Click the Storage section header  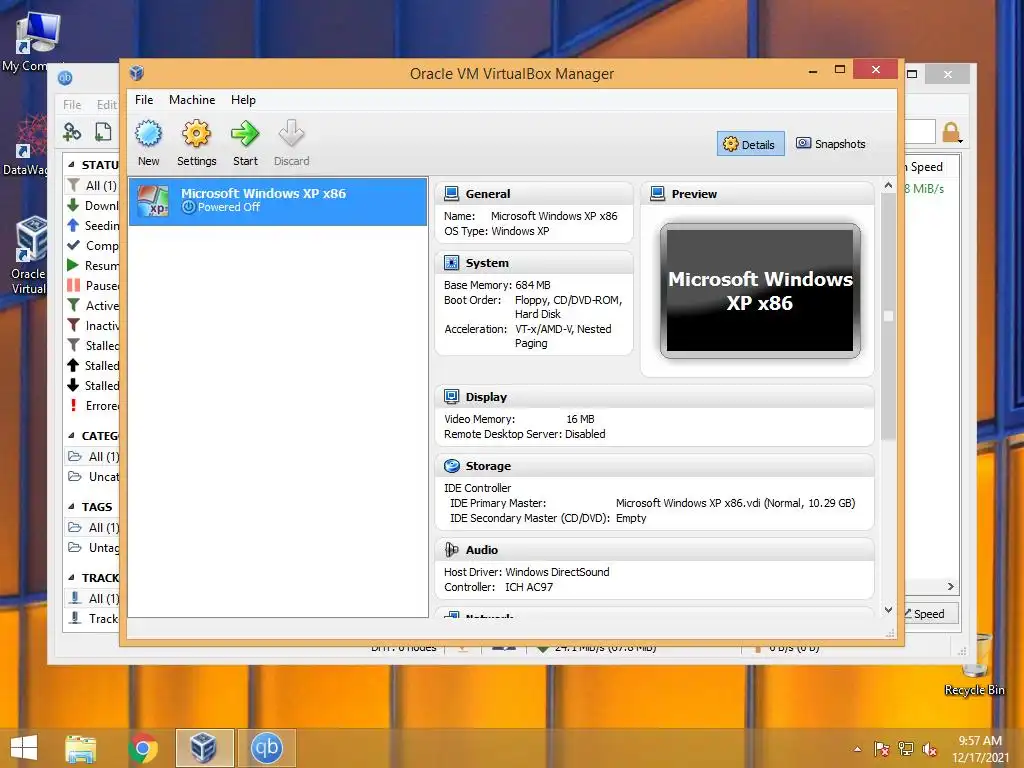[654, 466]
